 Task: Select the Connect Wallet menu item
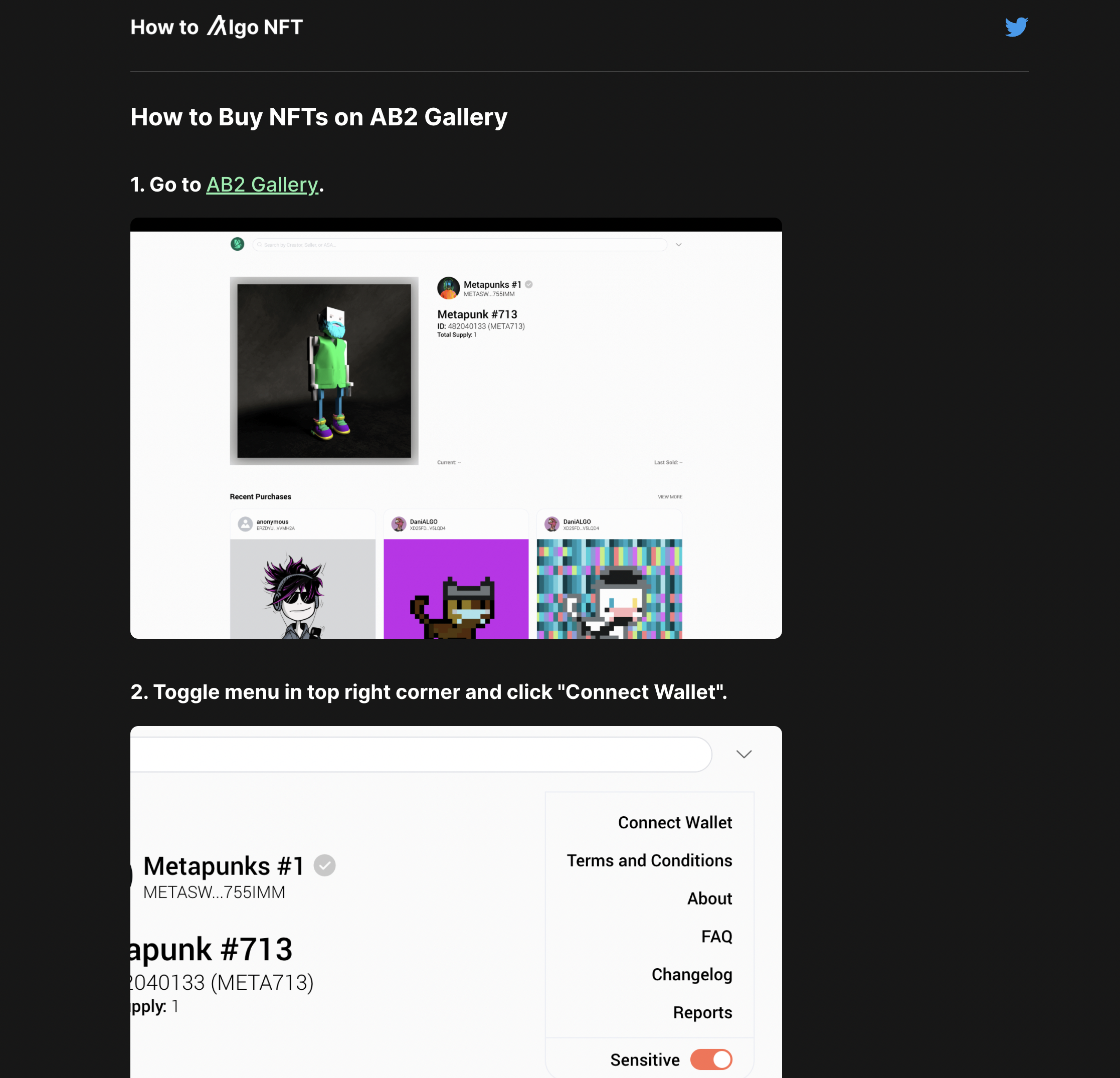point(675,823)
